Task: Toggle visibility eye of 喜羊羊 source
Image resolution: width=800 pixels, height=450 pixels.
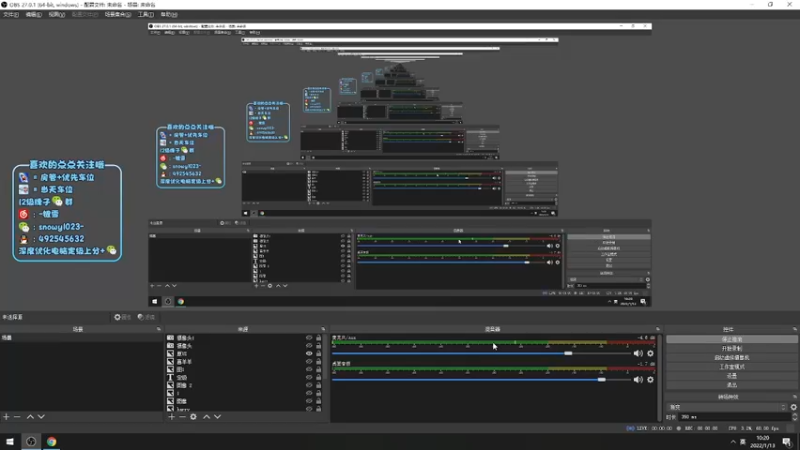Action: 309,361
